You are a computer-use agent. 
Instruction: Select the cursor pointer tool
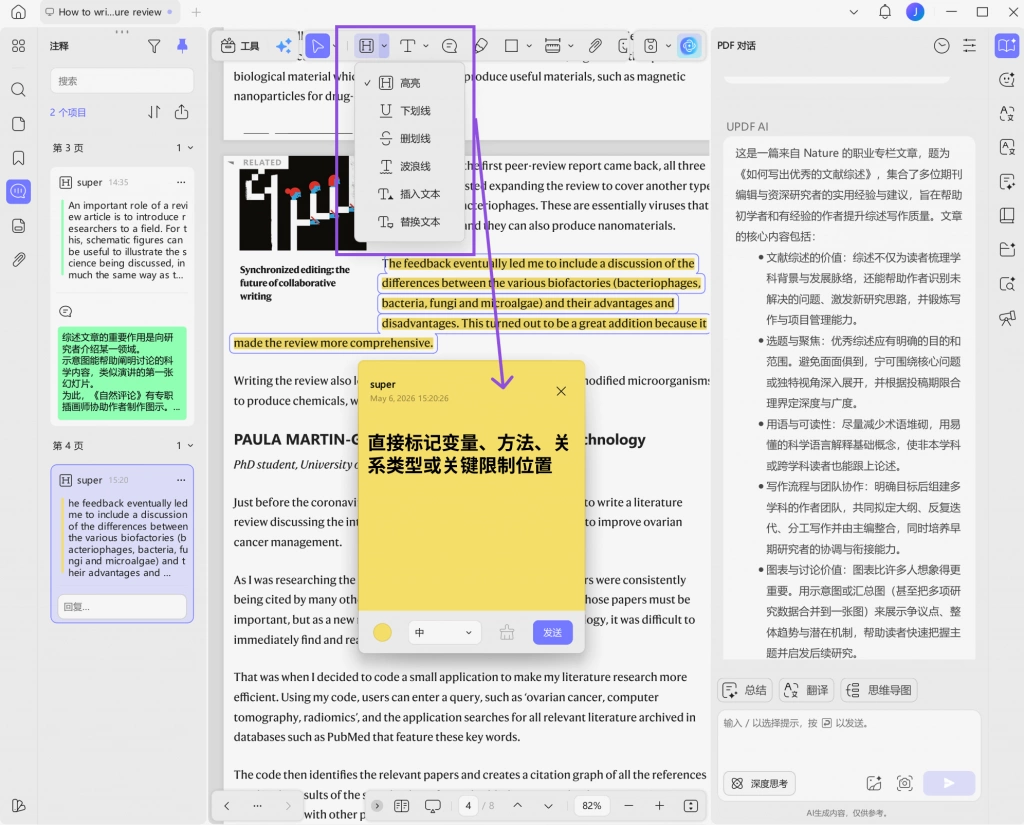coord(317,46)
